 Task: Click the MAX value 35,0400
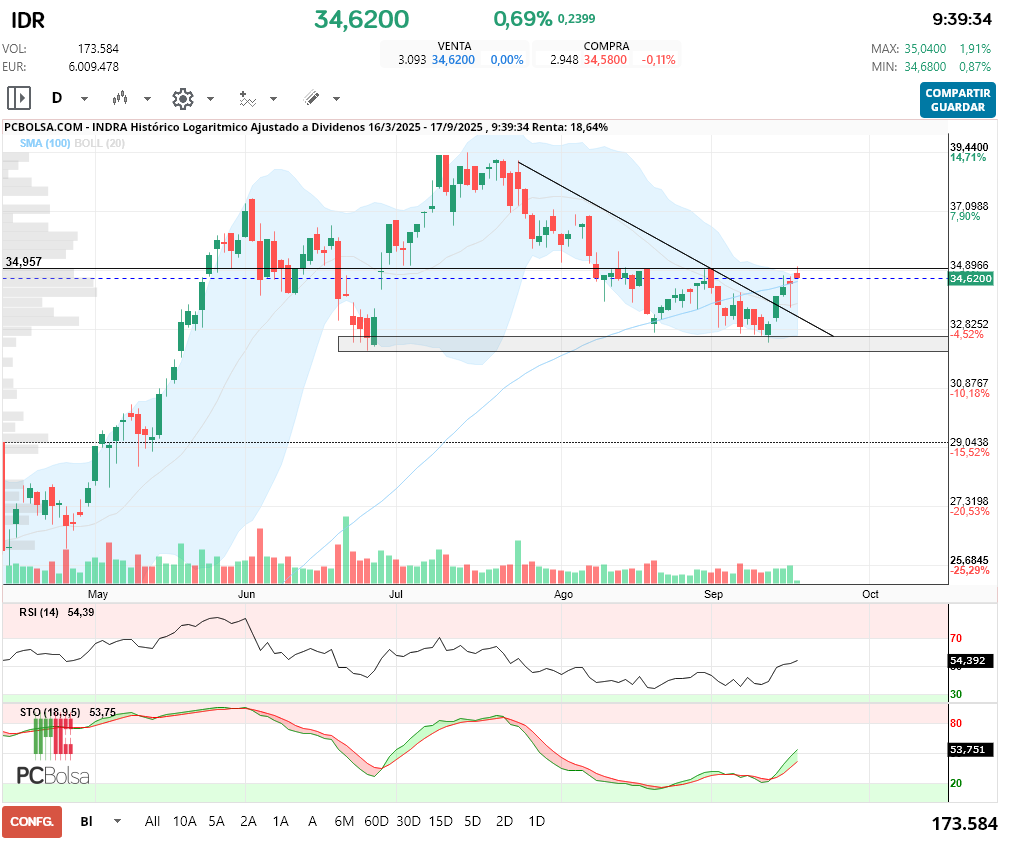tap(925, 49)
